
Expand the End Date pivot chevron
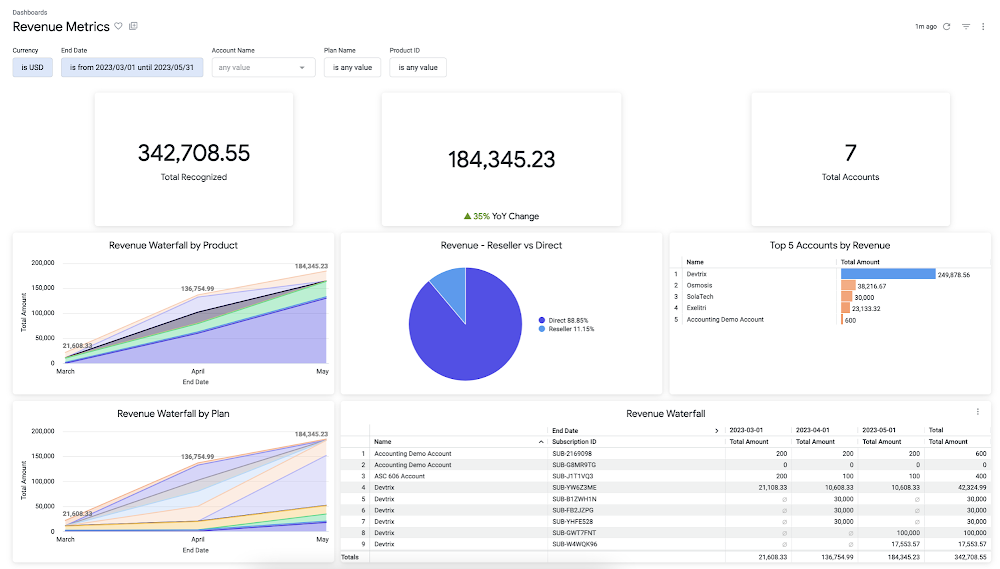717,431
